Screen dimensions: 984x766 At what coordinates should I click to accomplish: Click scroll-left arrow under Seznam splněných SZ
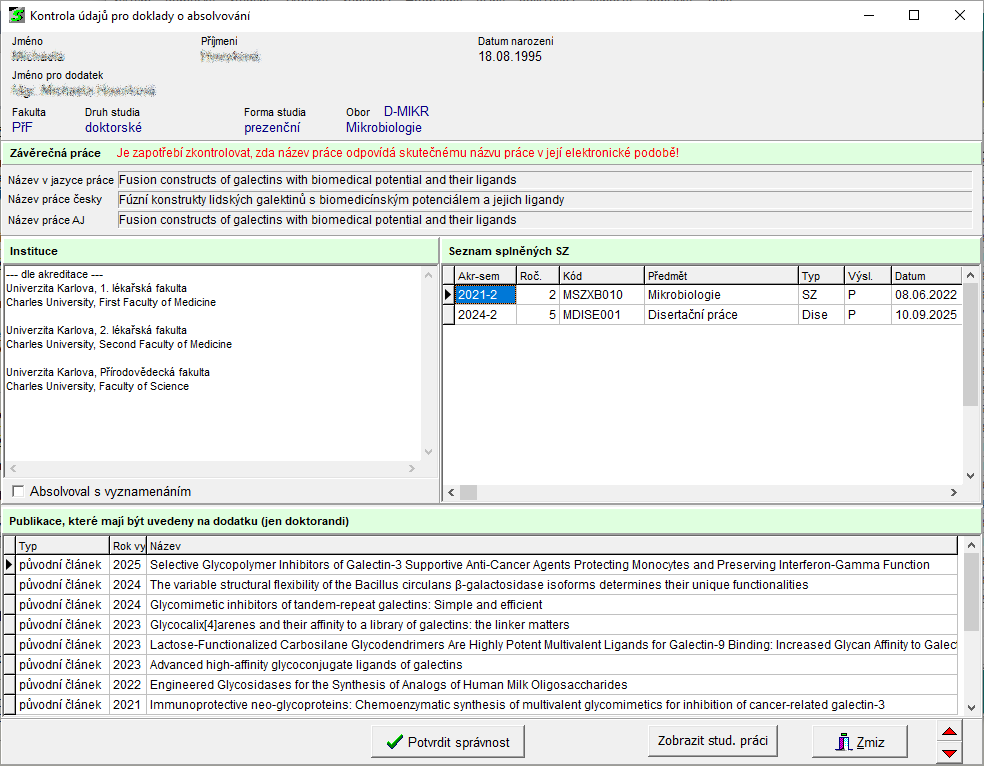click(x=450, y=492)
